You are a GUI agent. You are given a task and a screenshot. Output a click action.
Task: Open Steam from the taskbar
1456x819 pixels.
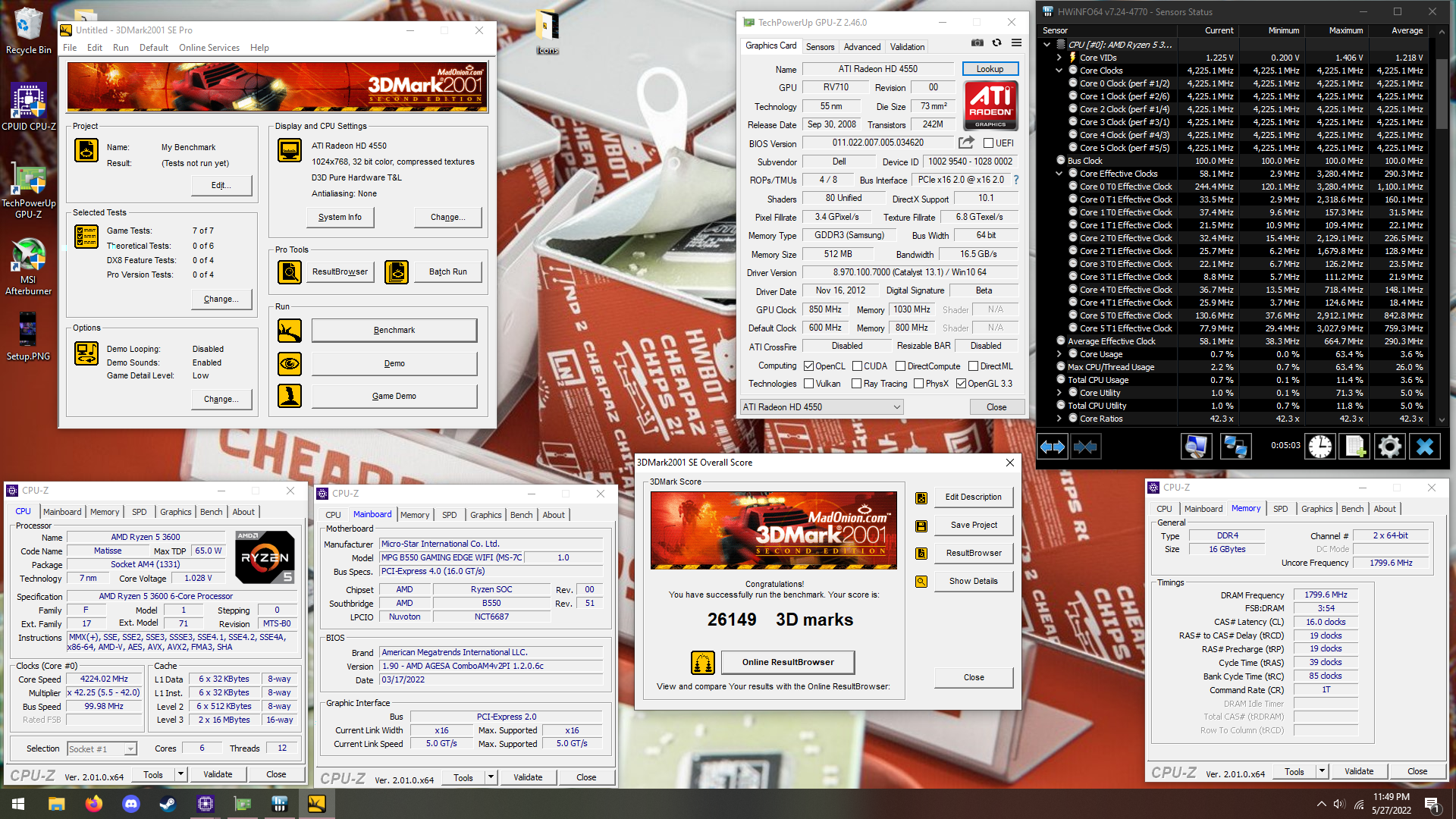click(168, 804)
